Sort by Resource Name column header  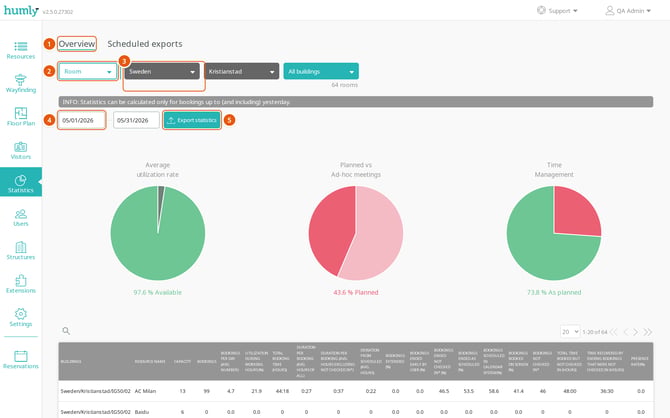point(150,361)
